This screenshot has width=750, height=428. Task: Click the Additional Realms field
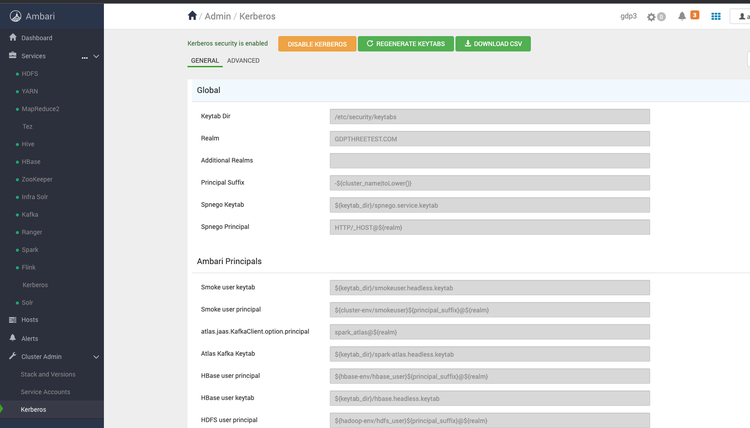point(490,161)
